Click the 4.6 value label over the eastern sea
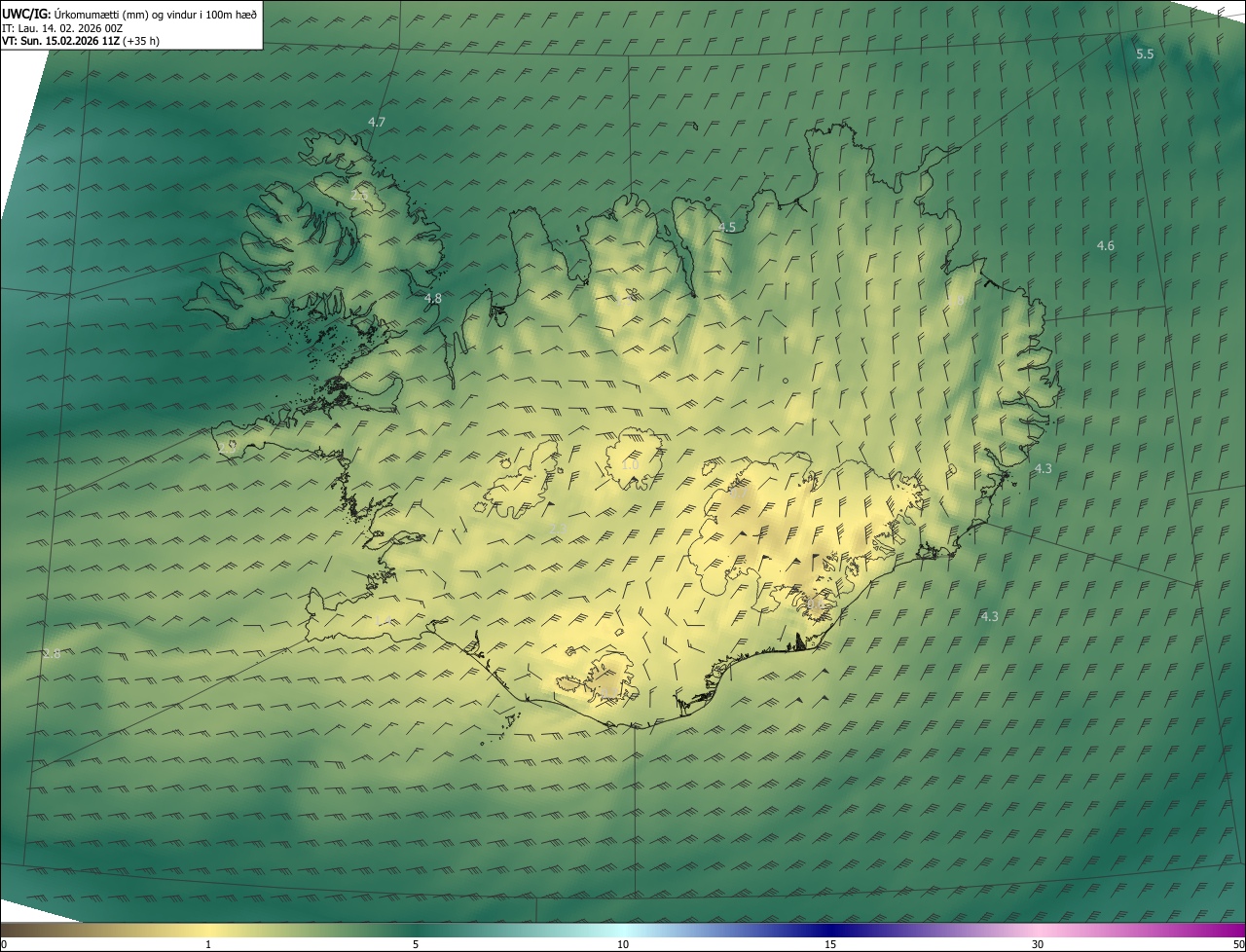The width and height of the screenshot is (1246, 952). point(1106,246)
